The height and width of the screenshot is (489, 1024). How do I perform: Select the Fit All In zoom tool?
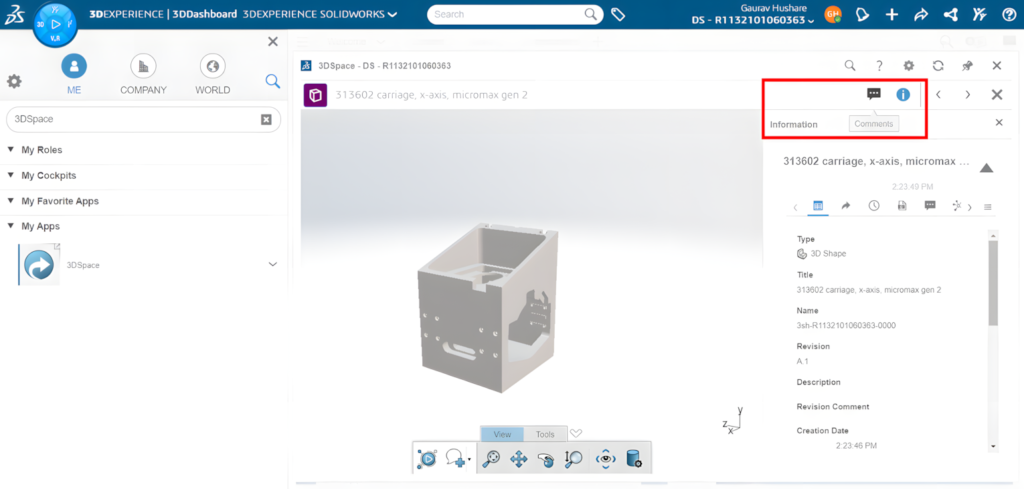click(491, 458)
